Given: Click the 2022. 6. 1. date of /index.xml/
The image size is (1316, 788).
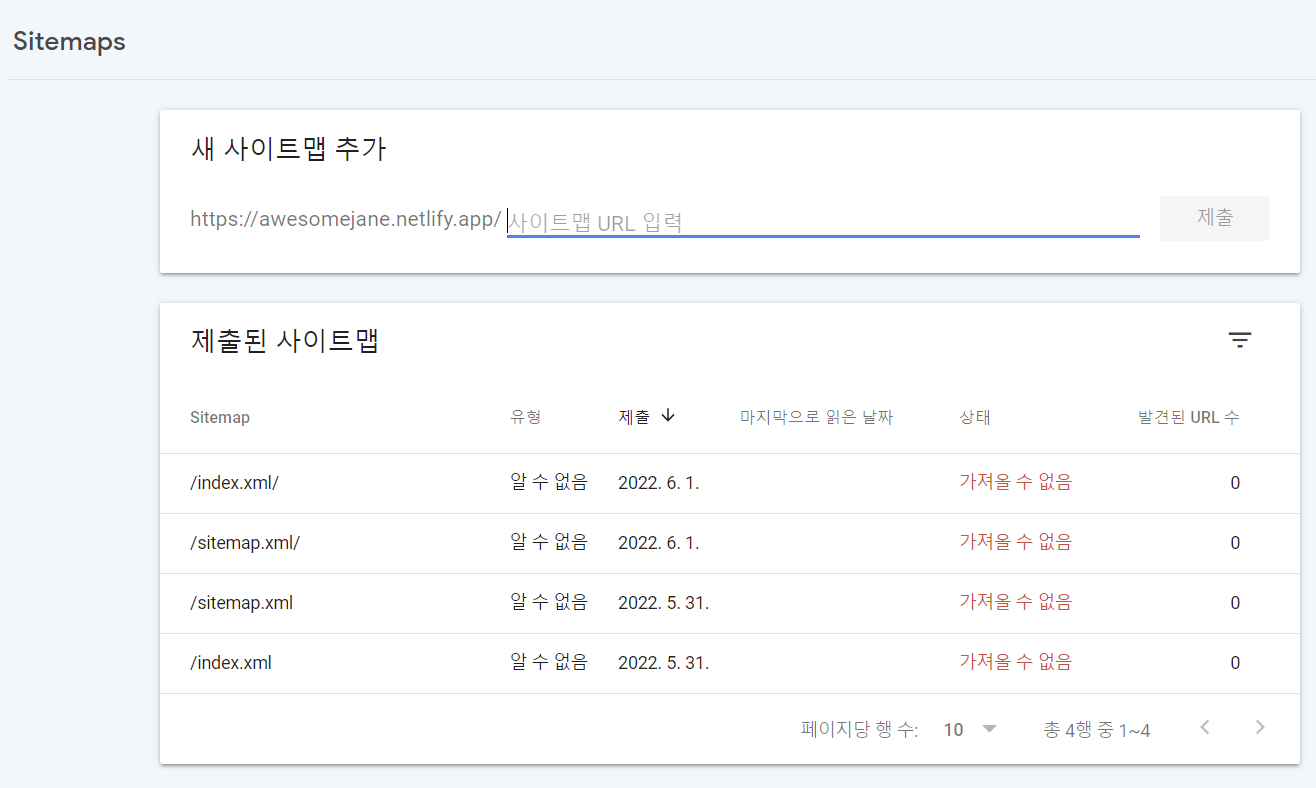Looking at the screenshot, I should point(659,483).
